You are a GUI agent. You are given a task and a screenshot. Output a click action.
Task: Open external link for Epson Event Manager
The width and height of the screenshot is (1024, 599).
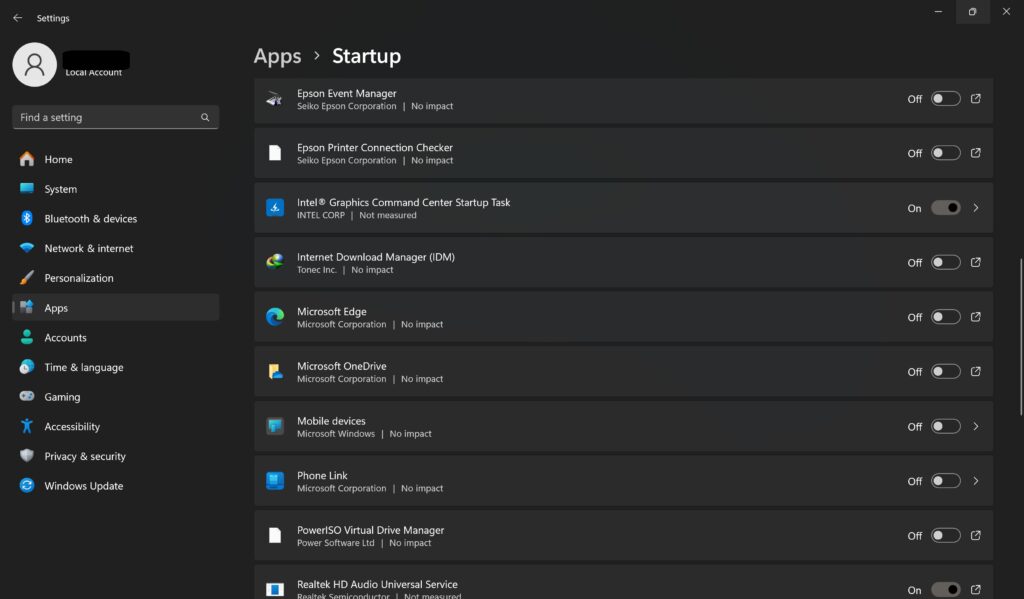(x=976, y=99)
